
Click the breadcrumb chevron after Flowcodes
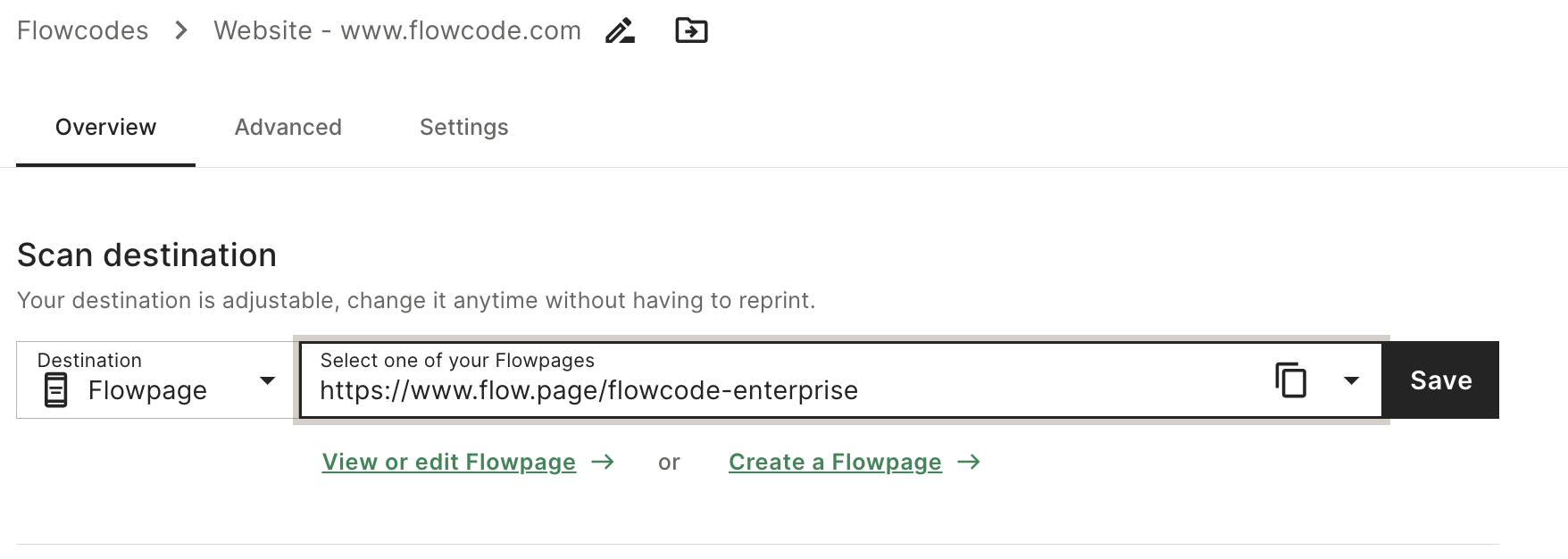[181, 30]
